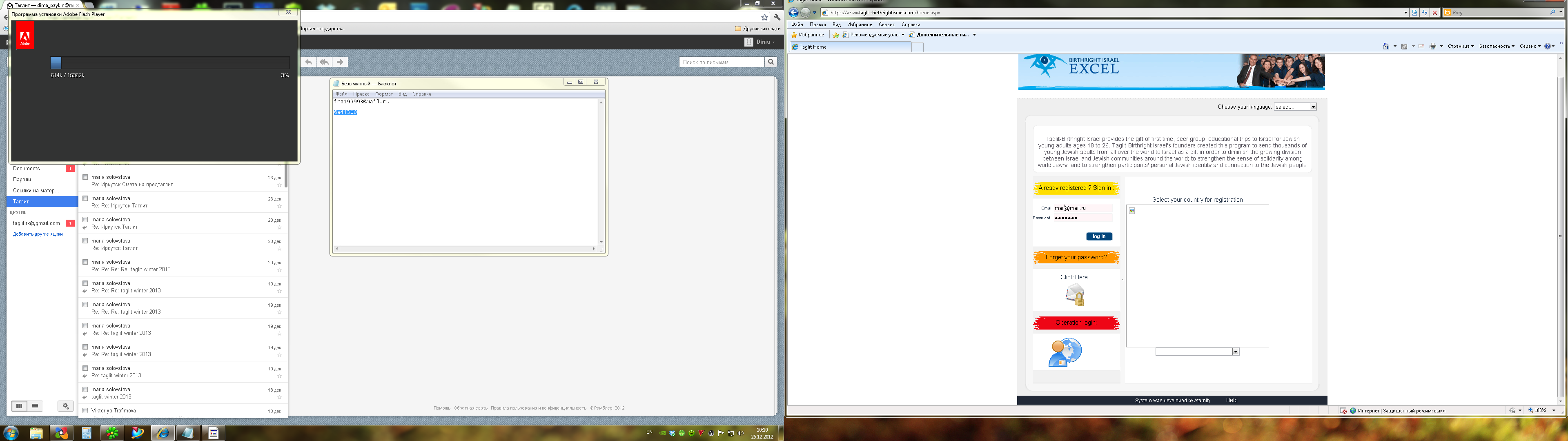This screenshot has height=441, width=1568.
Task: Click the blue Help icon in IE
Action: pos(1547,46)
